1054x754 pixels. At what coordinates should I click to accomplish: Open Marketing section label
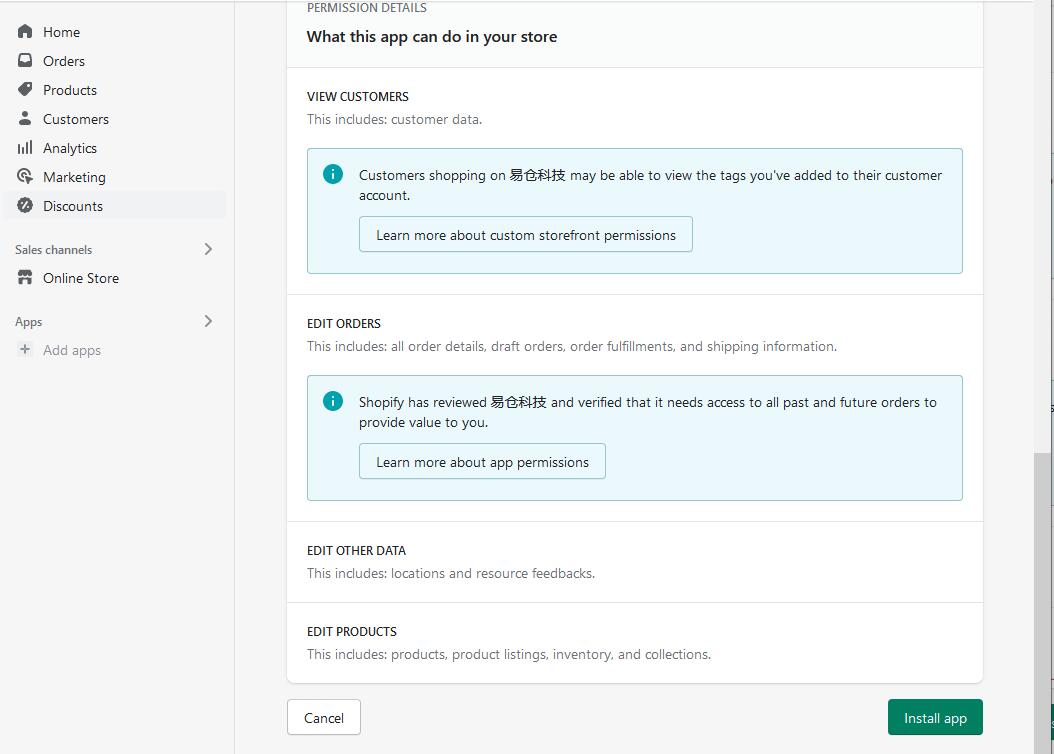pyautogui.click(x=74, y=177)
